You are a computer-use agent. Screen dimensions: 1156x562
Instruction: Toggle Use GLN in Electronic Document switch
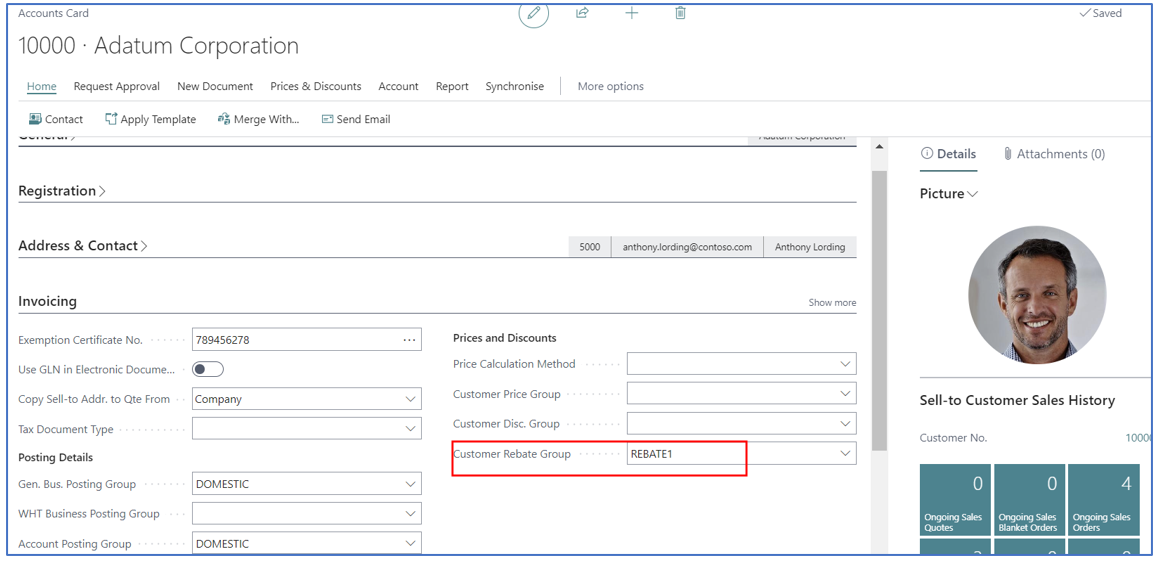coord(208,370)
